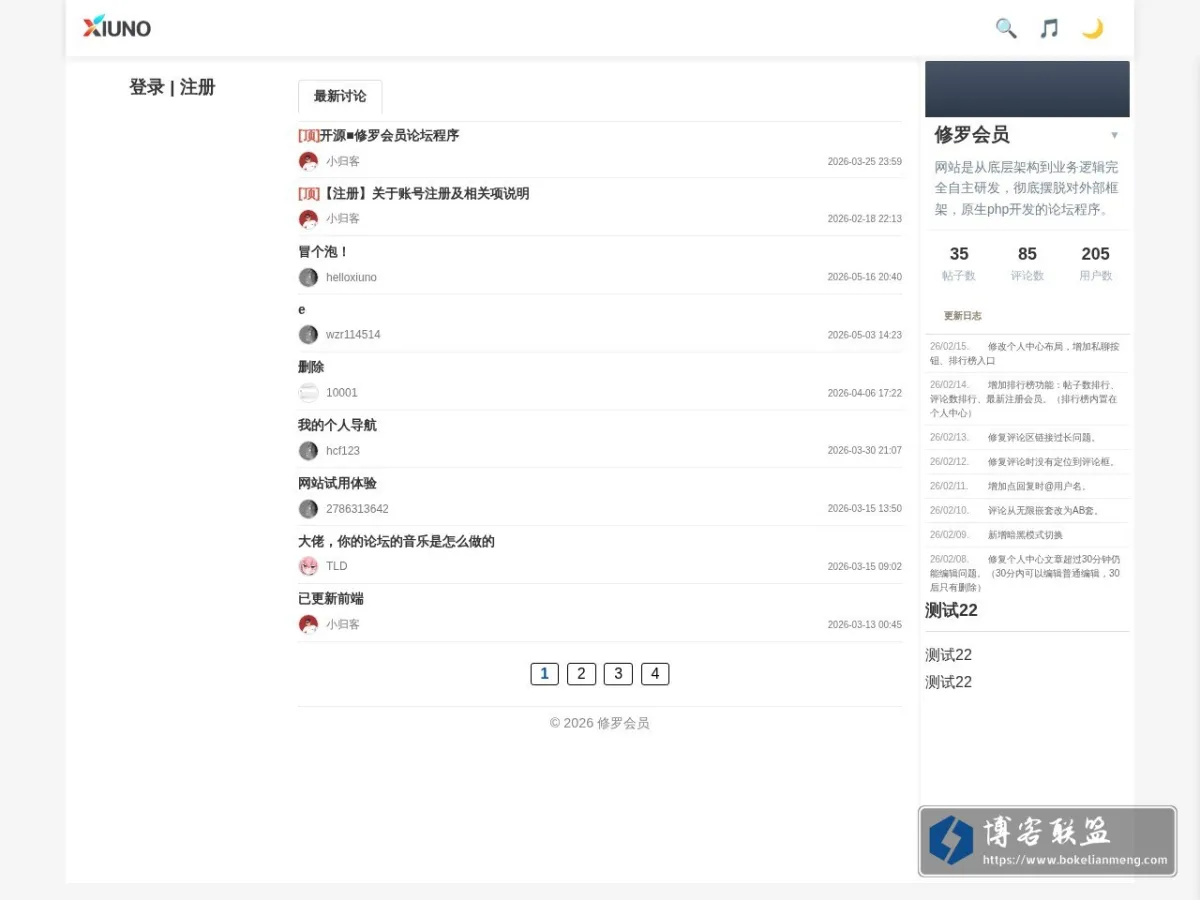Go to page 4
This screenshot has height=900, width=1200.
coord(655,674)
